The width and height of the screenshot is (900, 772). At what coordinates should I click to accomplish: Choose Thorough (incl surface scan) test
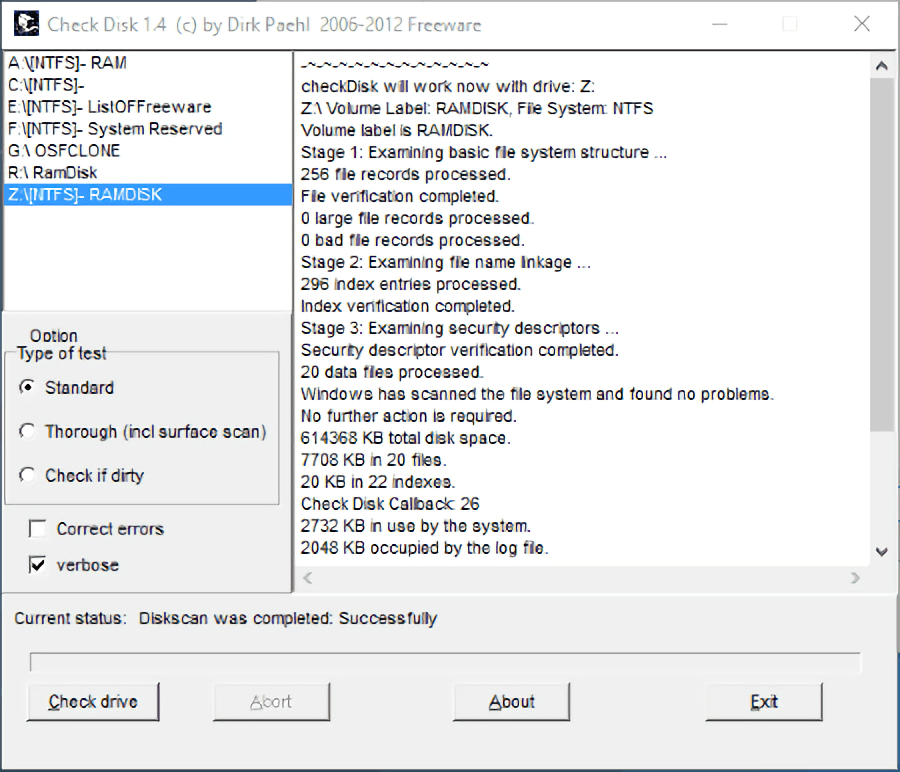[x=25, y=433]
